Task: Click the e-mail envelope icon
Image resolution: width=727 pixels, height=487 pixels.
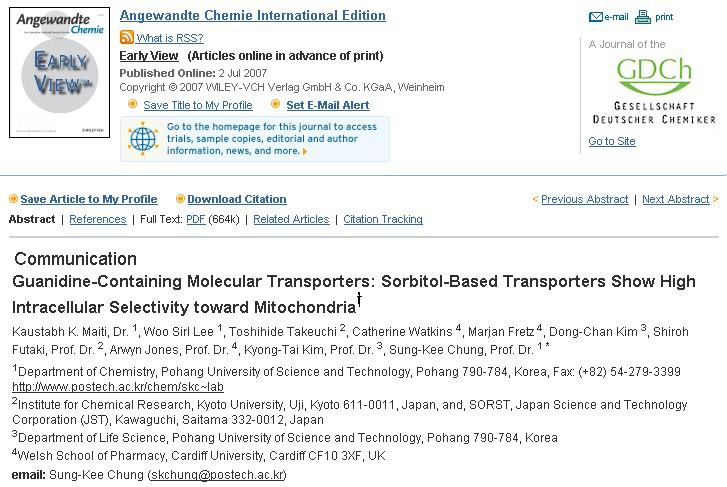Action: click(595, 17)
